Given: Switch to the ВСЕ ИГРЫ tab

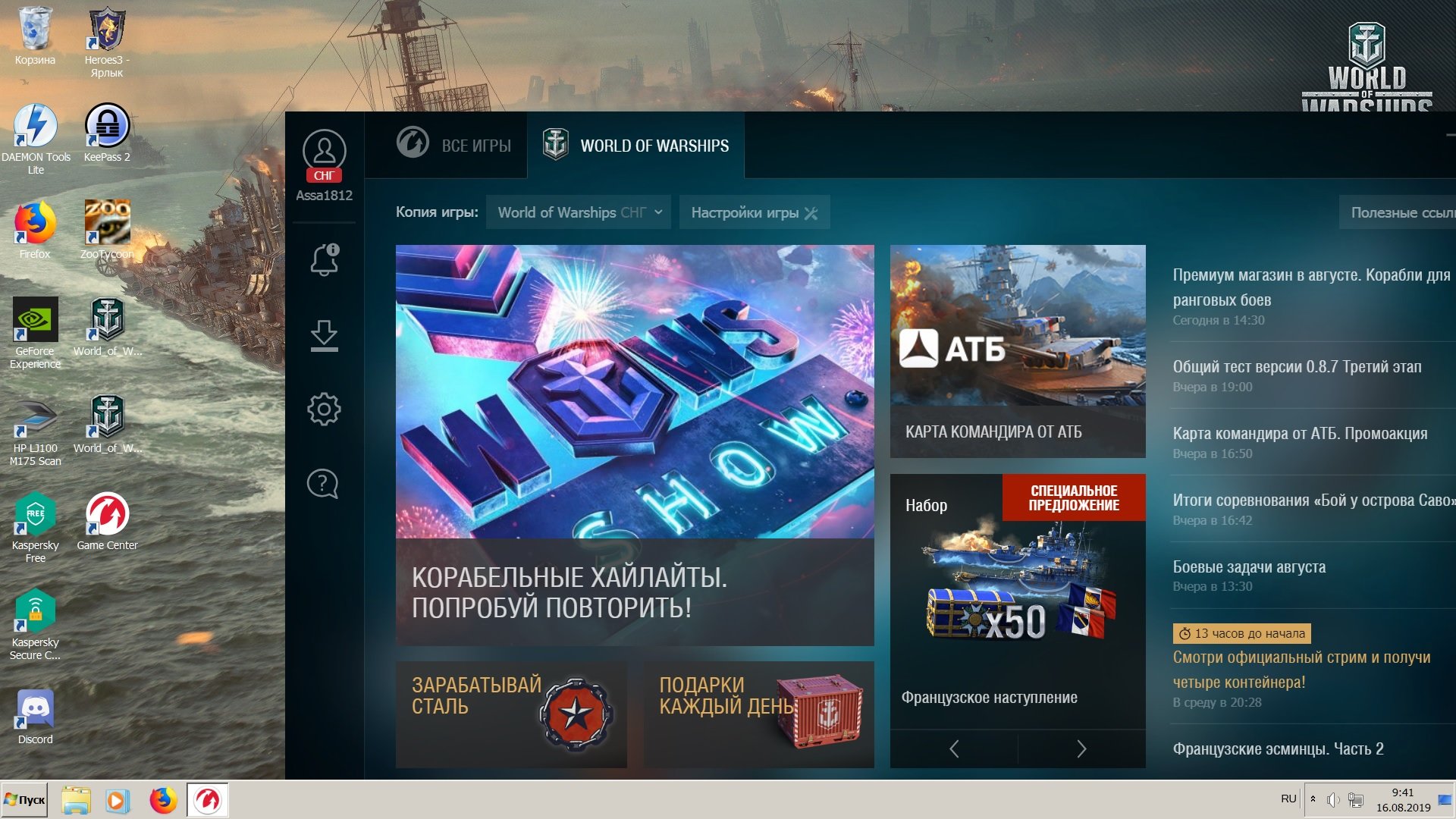Looking at the screenshot, I should [453, 145].
